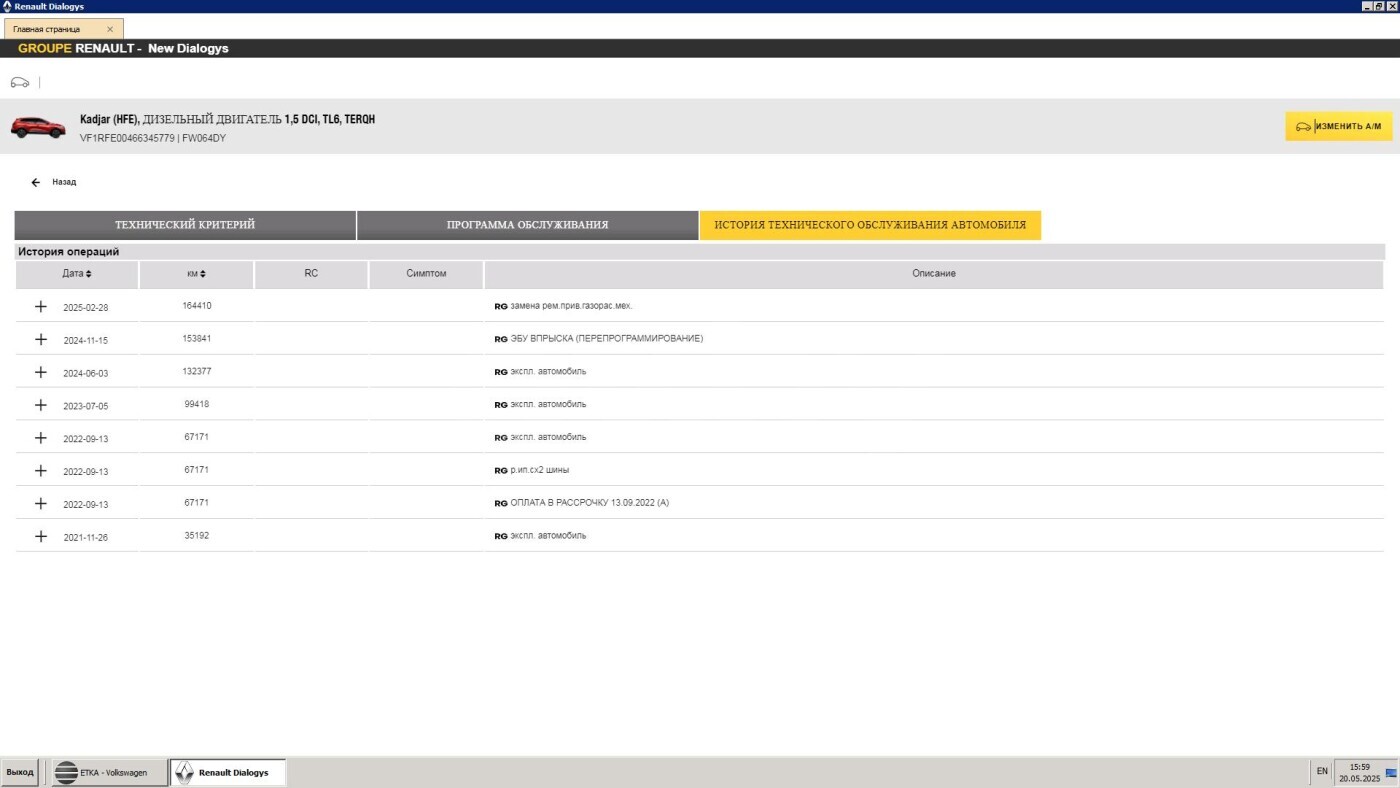
Task: Switch to the ПРОГРАММА ОБСЛУЖИВАНИЯ tab
Action: pyautogui.click(x=527, y=225)
